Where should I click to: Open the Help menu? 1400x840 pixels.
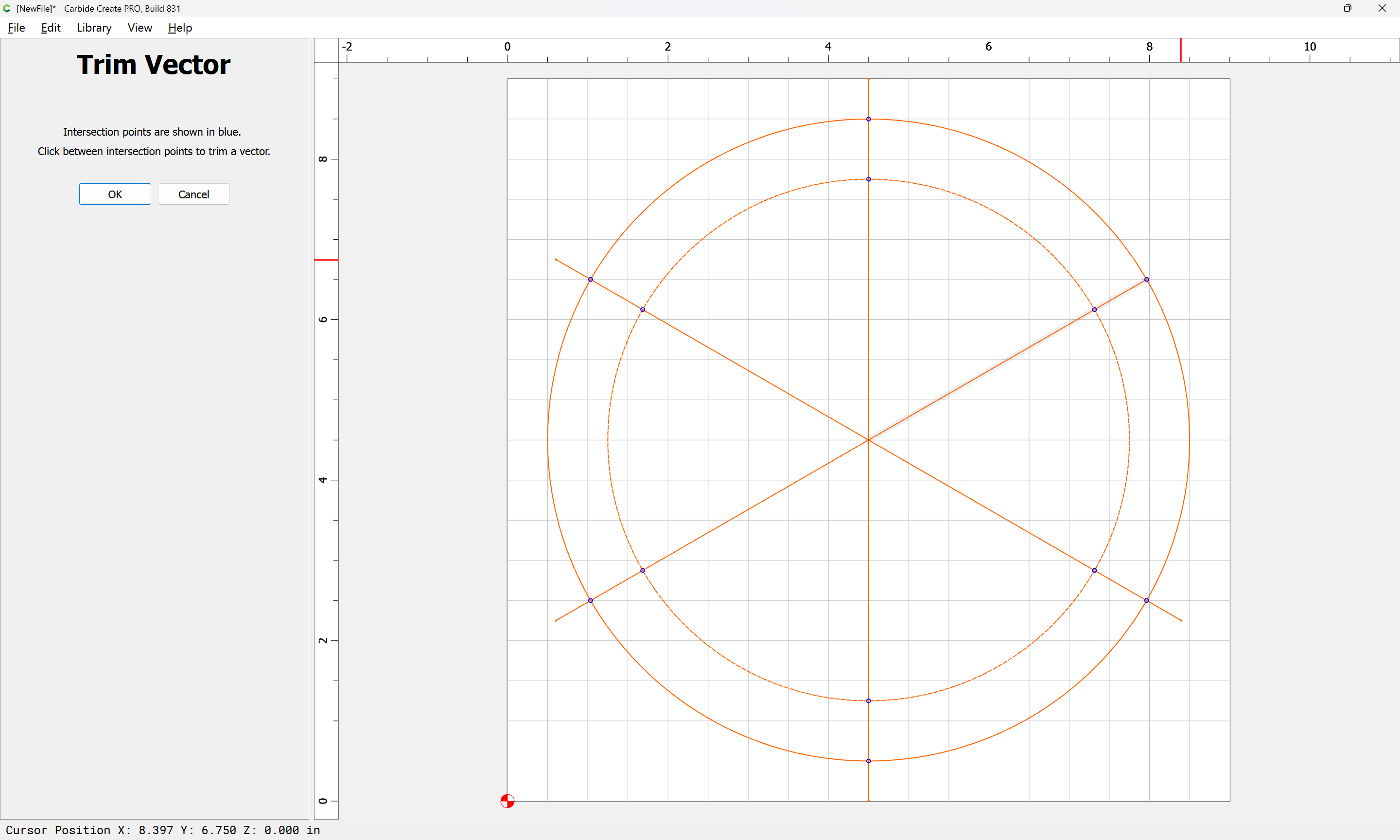click(x=180, y=28)
